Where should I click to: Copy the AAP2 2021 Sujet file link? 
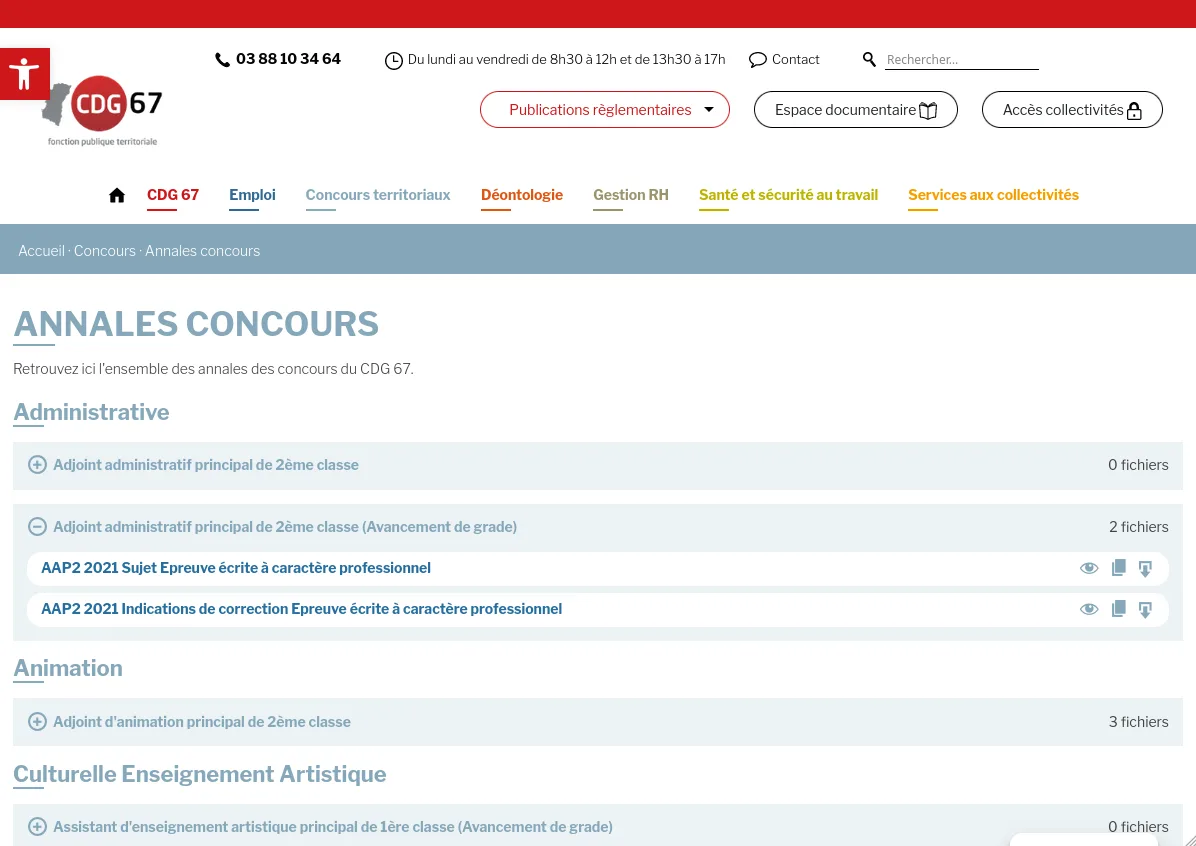[x=1118, y=568]
